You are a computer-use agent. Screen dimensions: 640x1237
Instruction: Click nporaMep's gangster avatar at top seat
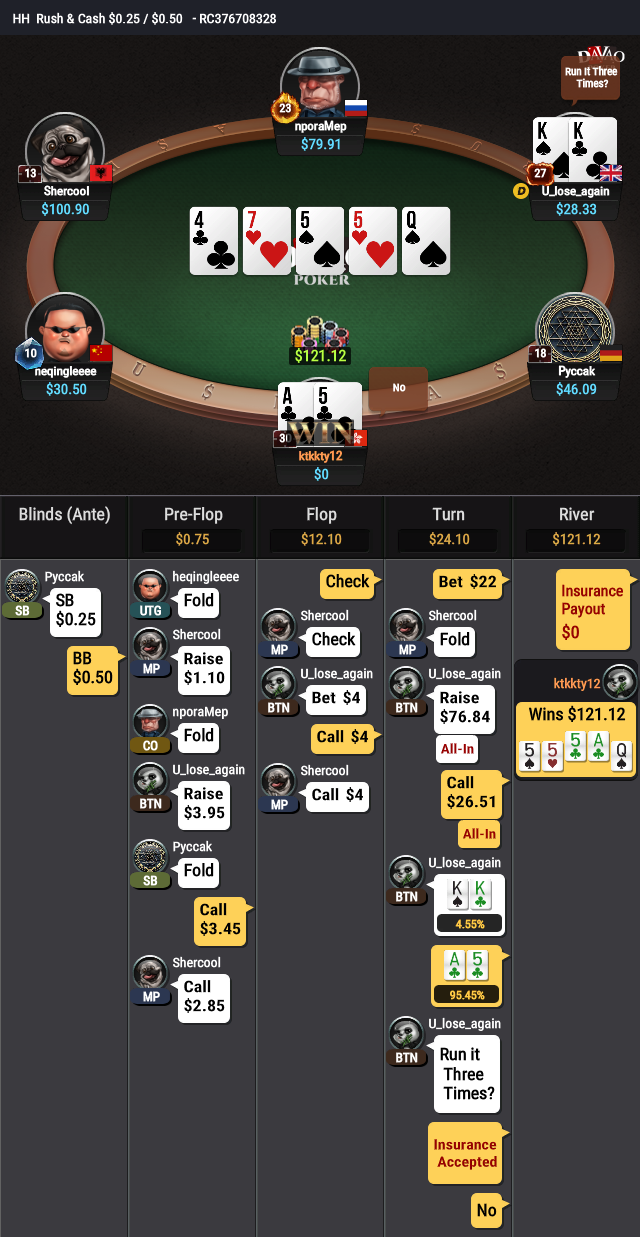320,84
